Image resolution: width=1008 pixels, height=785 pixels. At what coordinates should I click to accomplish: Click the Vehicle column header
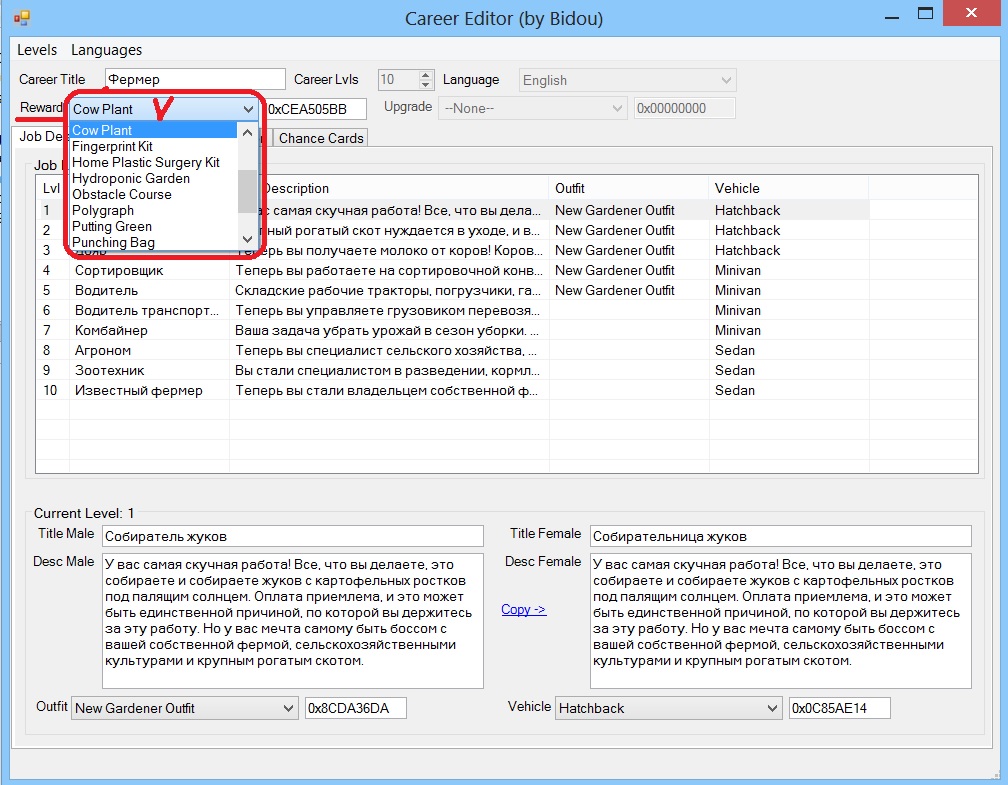[737, 188]
